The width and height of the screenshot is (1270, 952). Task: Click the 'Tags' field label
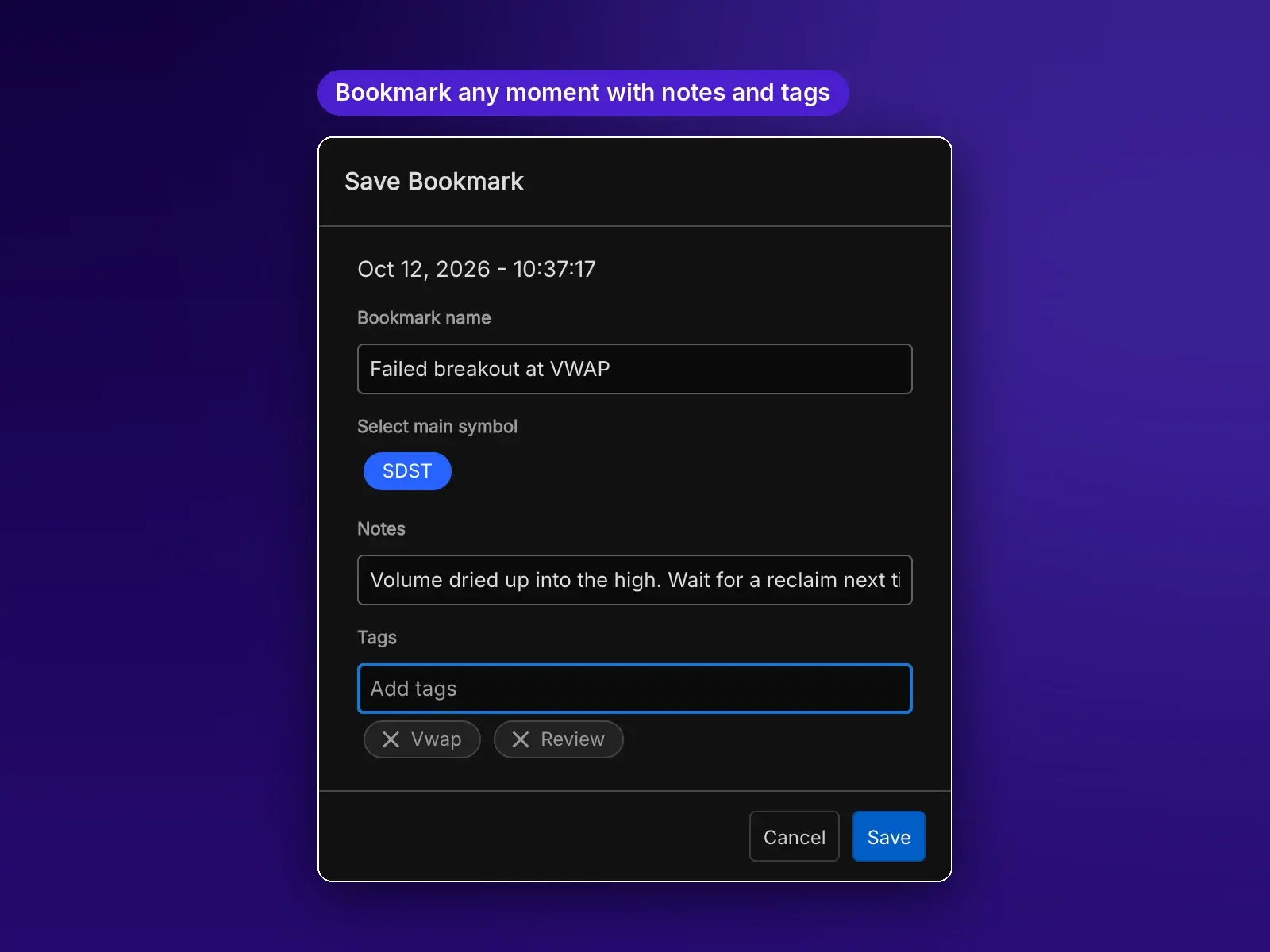pyautogui.click(x=377, y=637)
